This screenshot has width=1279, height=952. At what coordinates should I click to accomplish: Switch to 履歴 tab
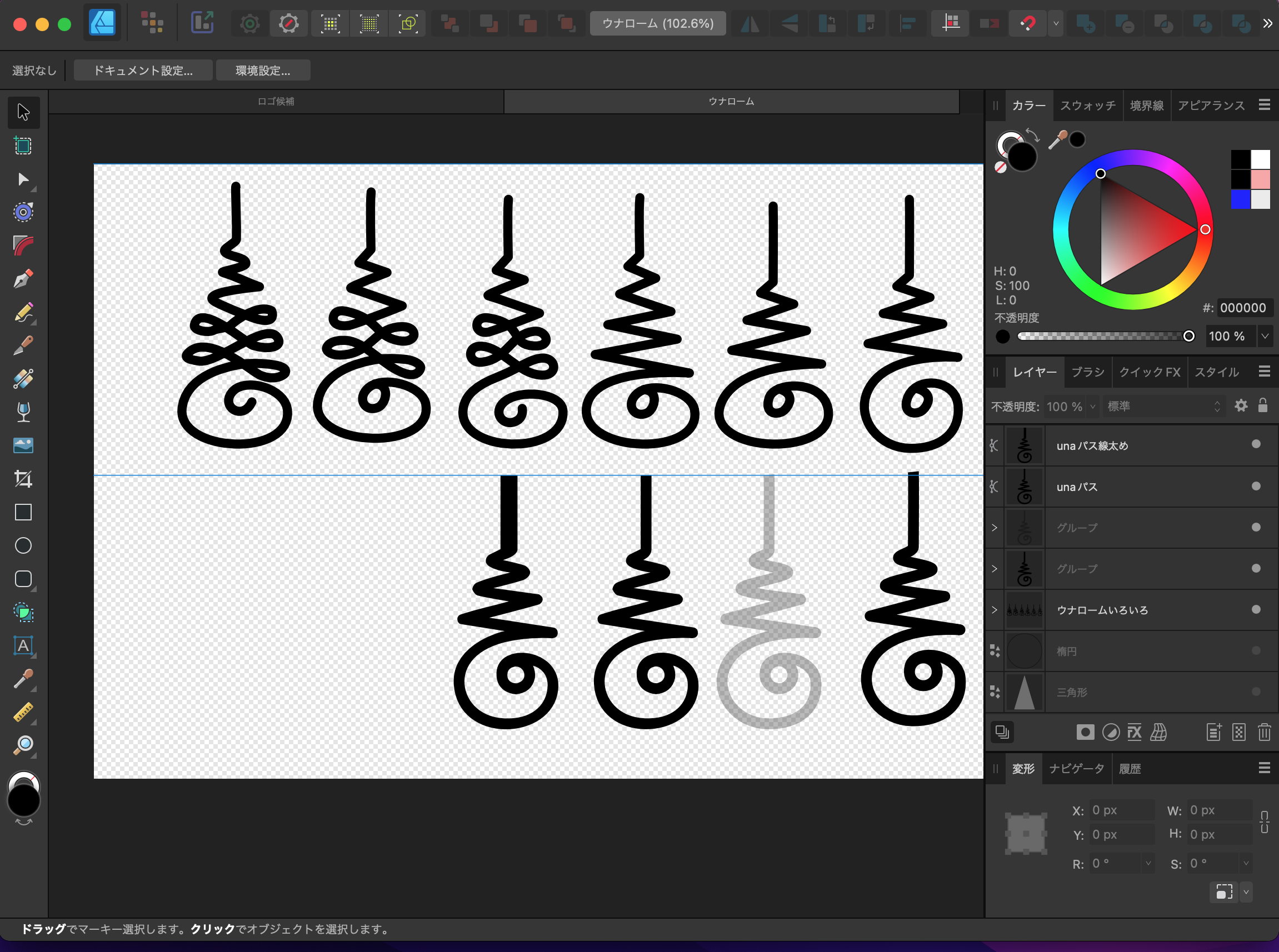point(1129,769)
